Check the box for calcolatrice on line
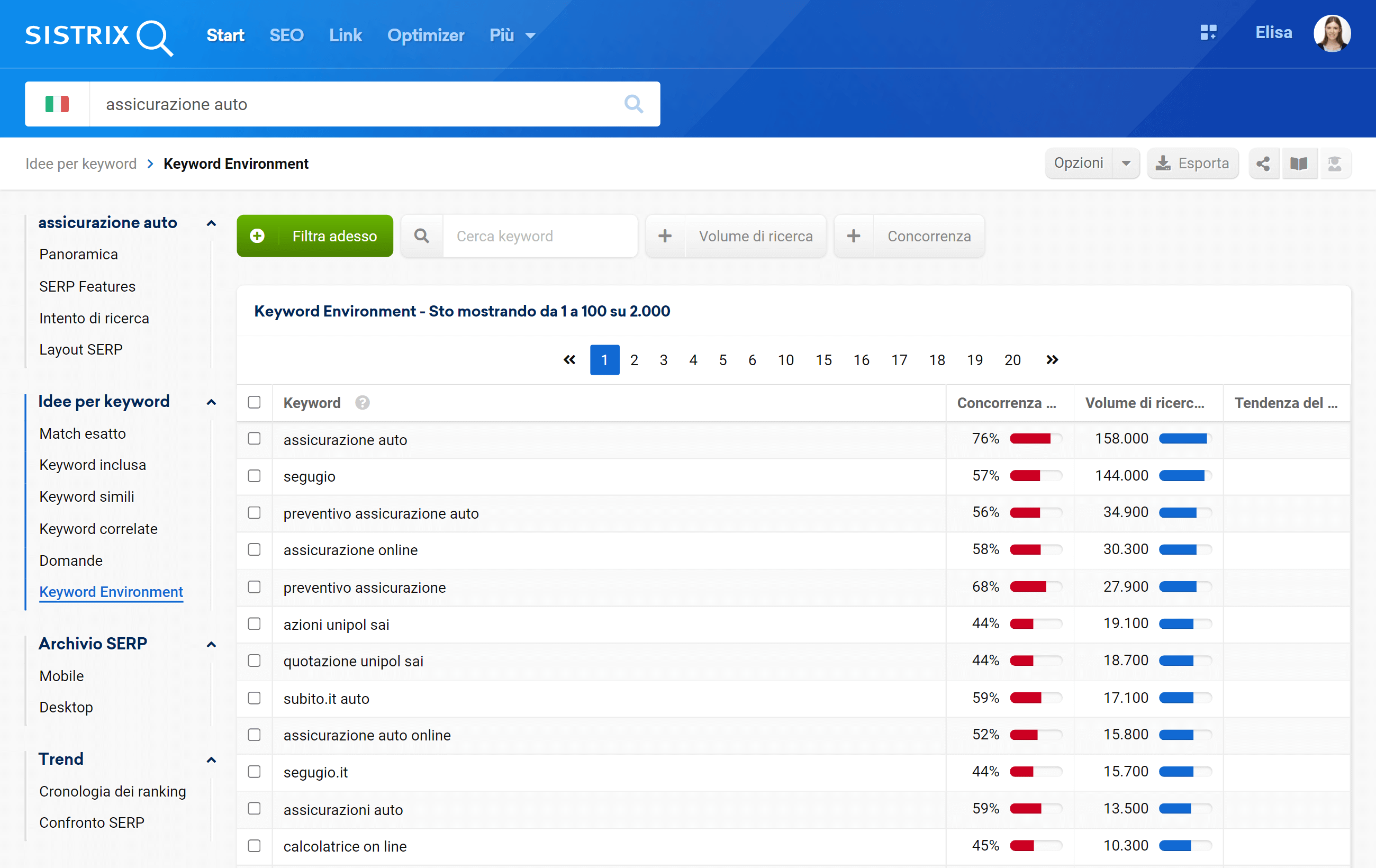This screenshot has width=1376, height=868. pos(254,846)
